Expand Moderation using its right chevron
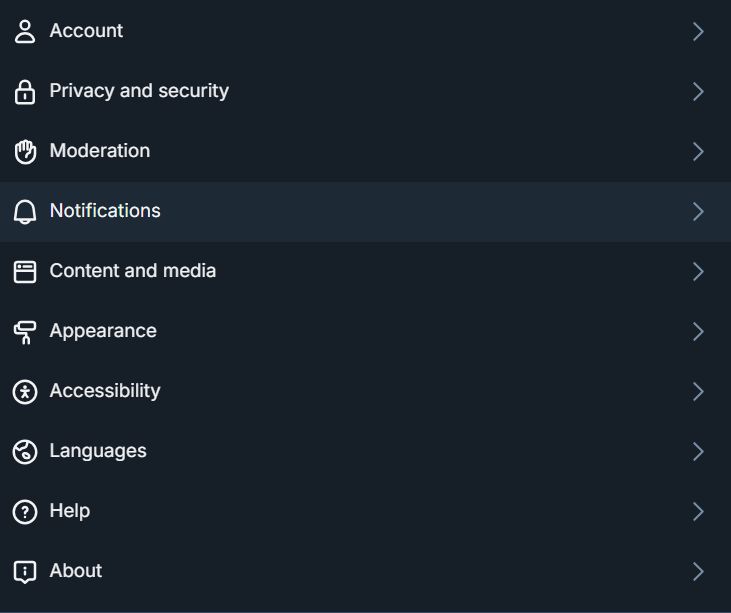731x613 pixels. [x=698, y=152]
